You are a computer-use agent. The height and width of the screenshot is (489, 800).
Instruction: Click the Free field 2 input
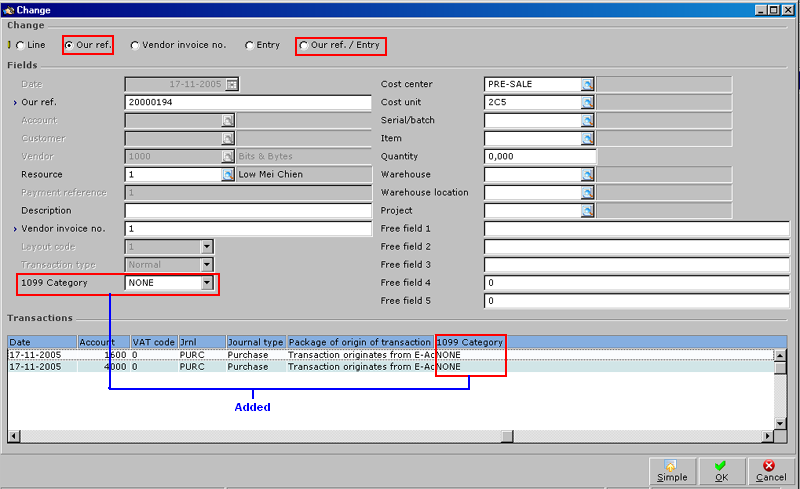[x=637, y=247]
